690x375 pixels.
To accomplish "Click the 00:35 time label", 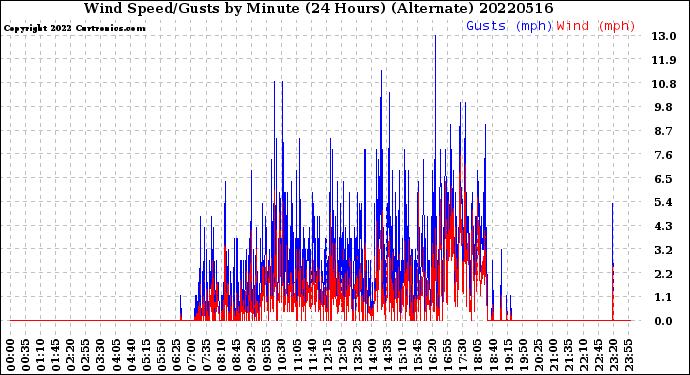I will pyautogui.click(x=26, y=355).
